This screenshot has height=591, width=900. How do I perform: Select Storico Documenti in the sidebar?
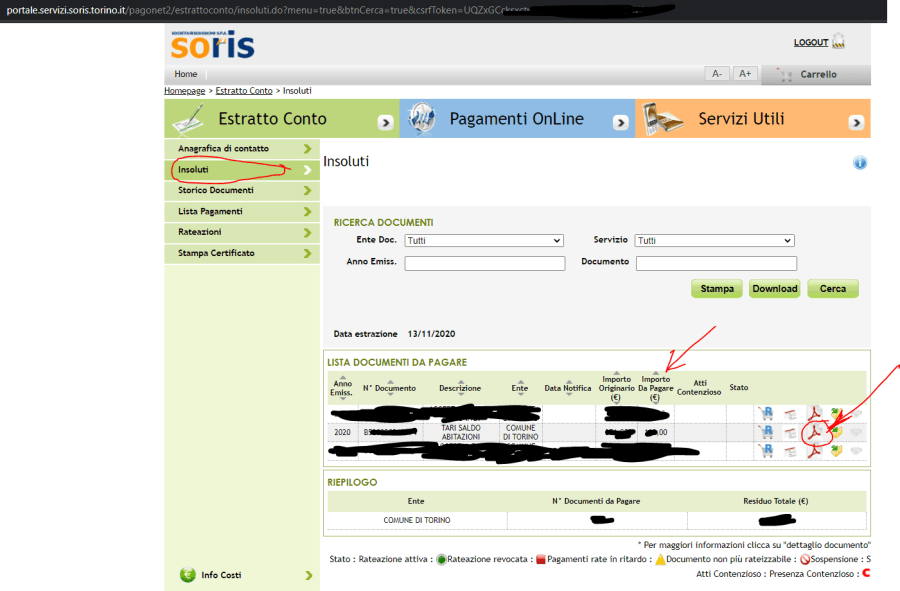[x=240, y=190]
